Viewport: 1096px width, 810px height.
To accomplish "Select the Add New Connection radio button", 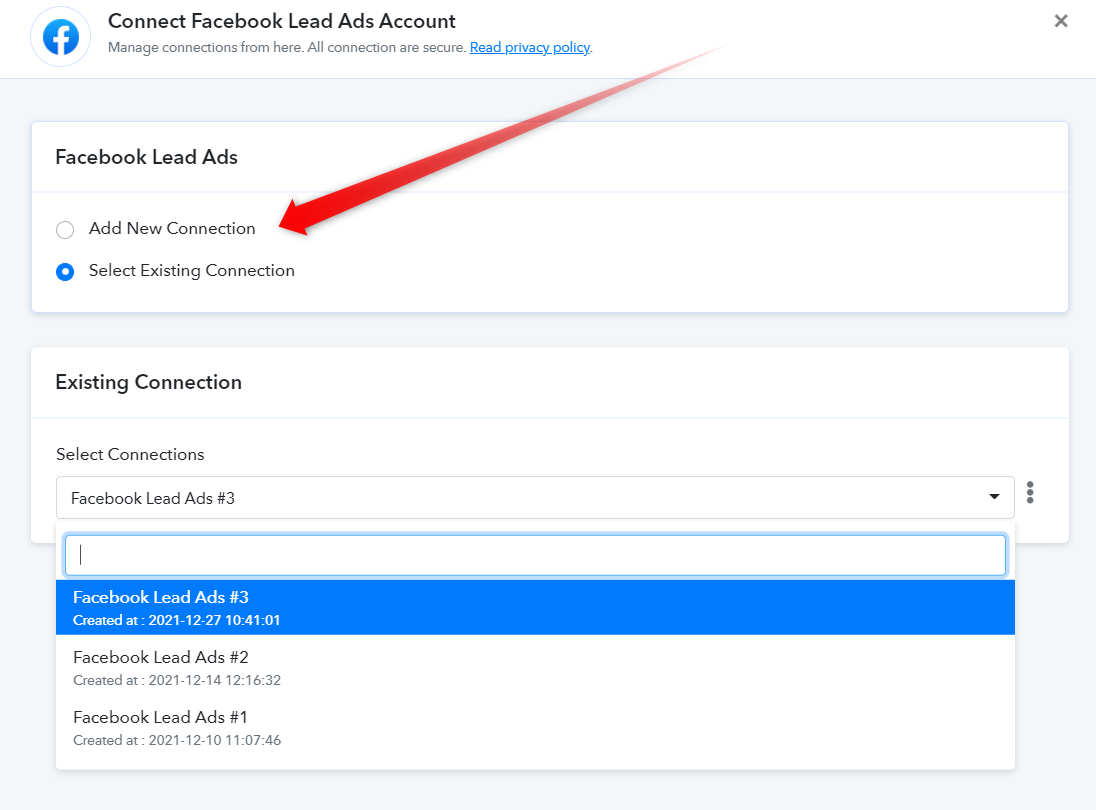I will [65, 230].
